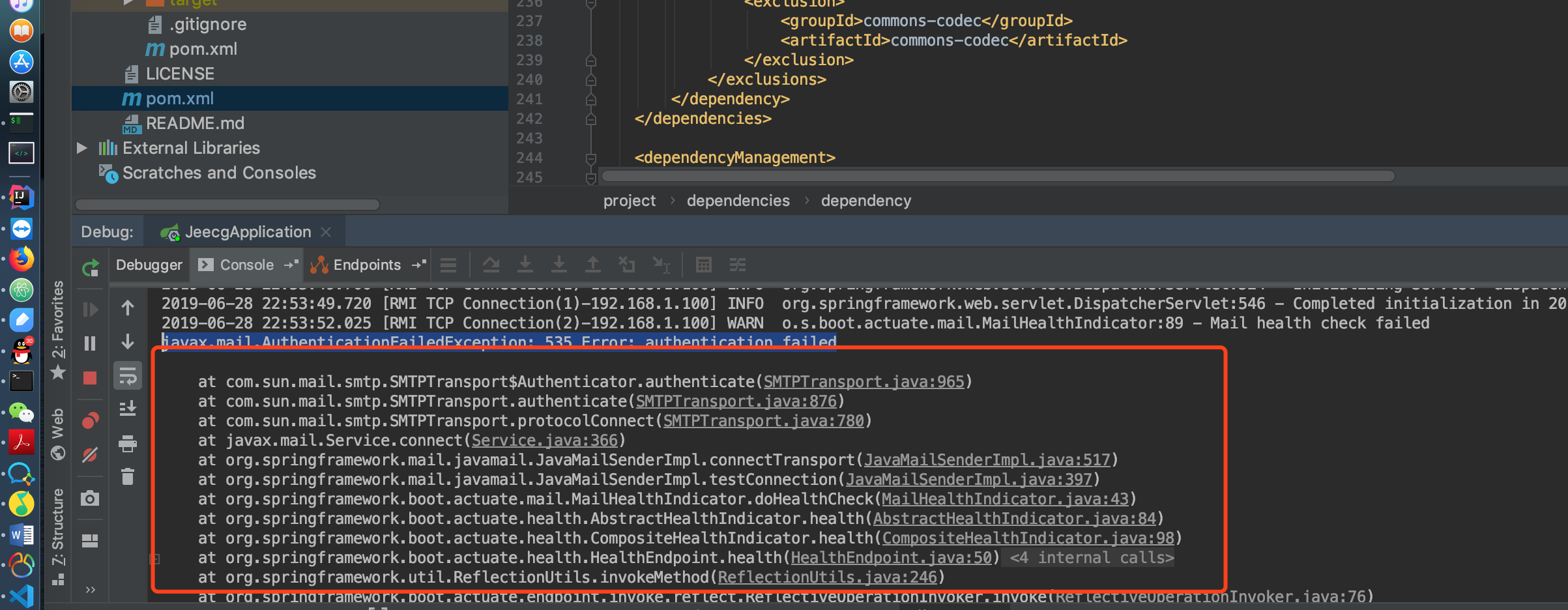Enable scroll to end of console output
This screenshot has width=1568, height=610.
(x=128, y=409)
